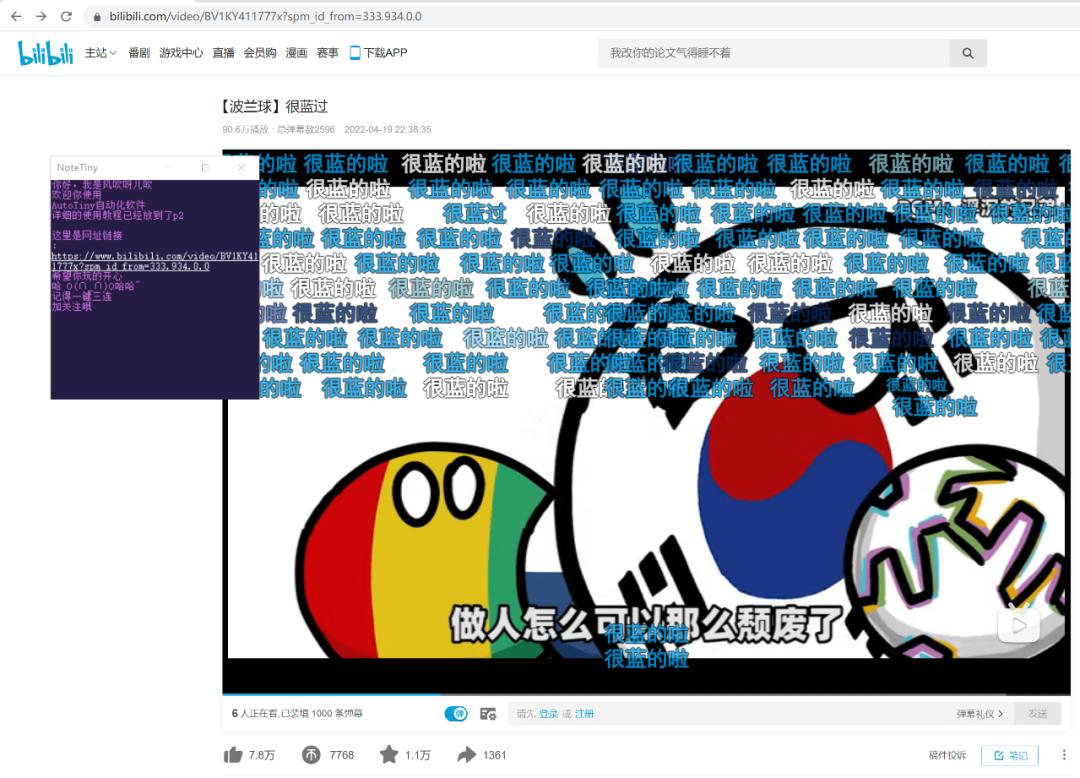Click the 笔记 button
Viewport: 1080px width, 778px height.
pyautogui.click(x=1010, y=755)
